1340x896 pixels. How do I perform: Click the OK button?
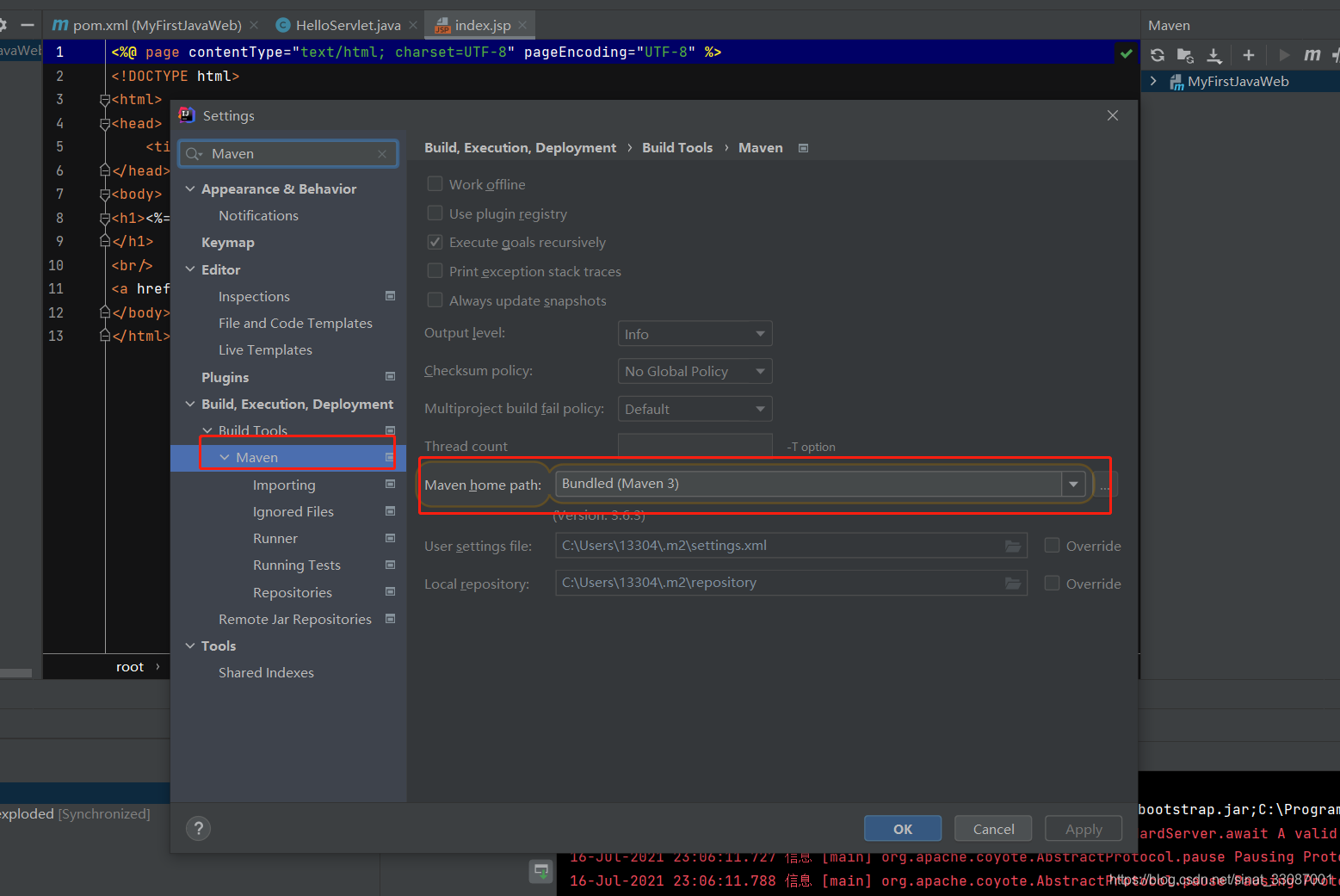(x=903, y=829)
